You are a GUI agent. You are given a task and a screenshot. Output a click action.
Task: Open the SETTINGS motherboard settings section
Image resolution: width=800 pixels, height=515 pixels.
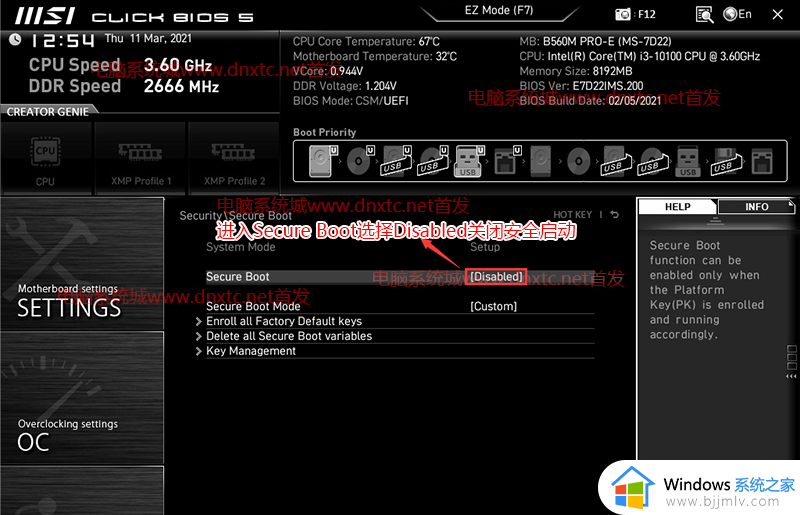coord(82,264)
